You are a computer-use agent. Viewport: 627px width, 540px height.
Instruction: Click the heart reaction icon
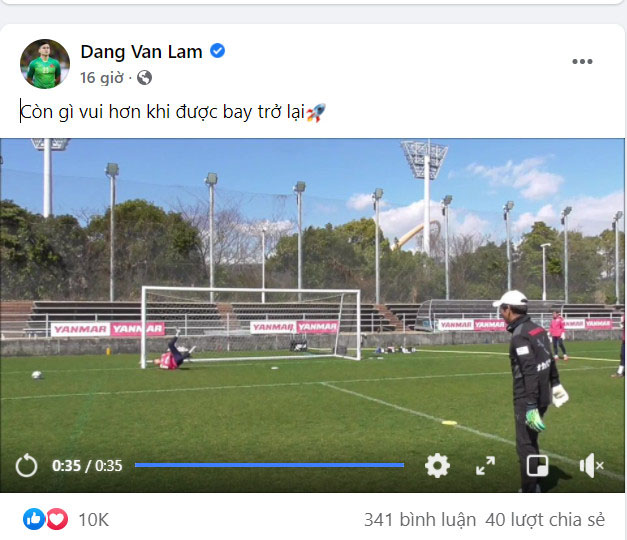point(57,519)
